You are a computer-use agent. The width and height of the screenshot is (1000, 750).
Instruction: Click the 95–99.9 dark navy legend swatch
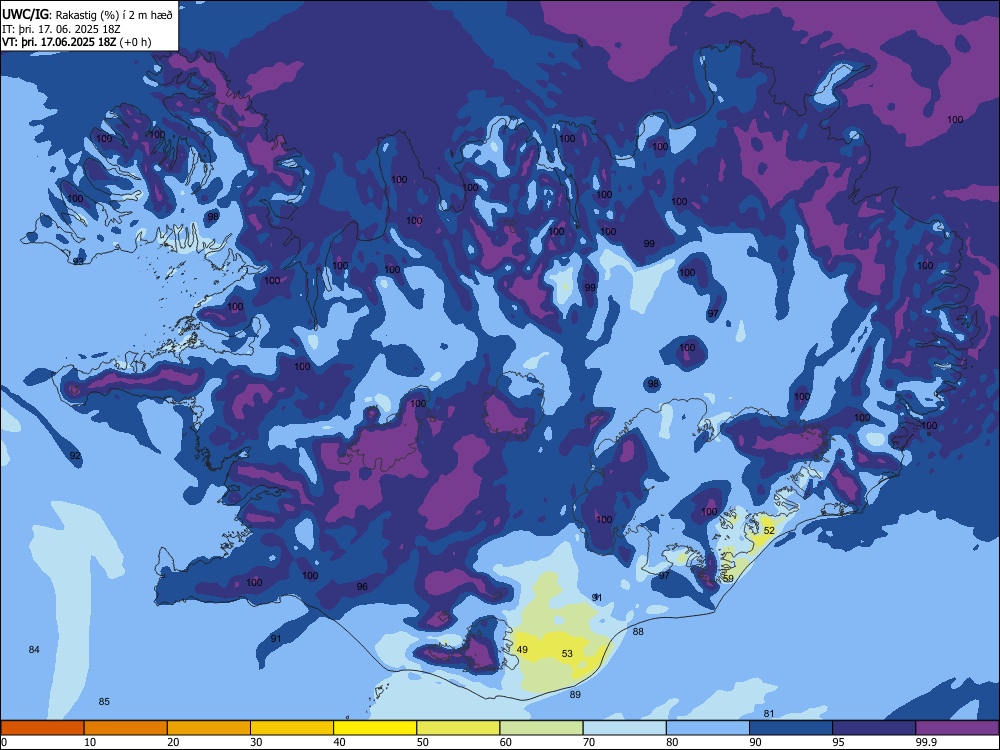(x=874, y=728)
